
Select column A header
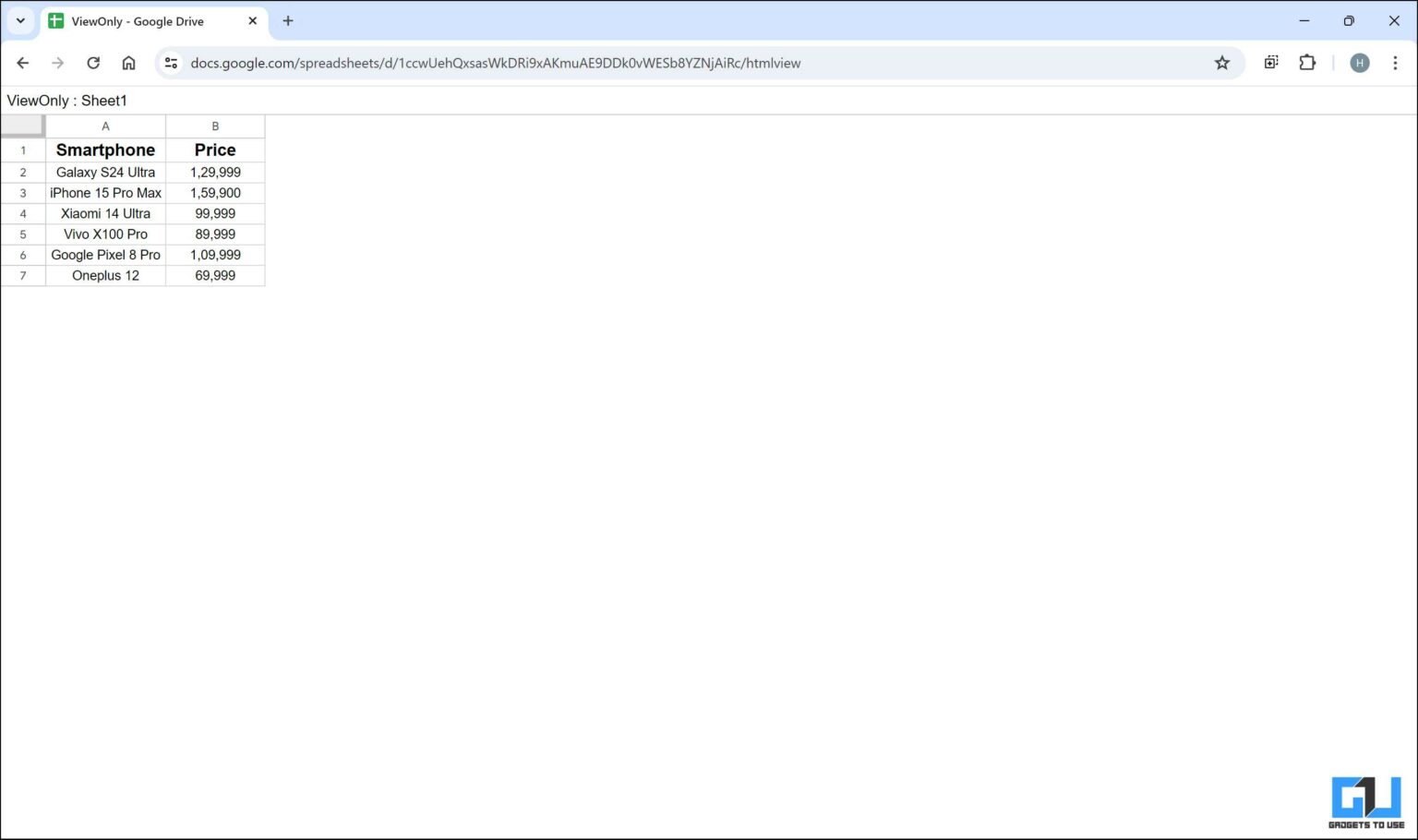coord(105,126)
